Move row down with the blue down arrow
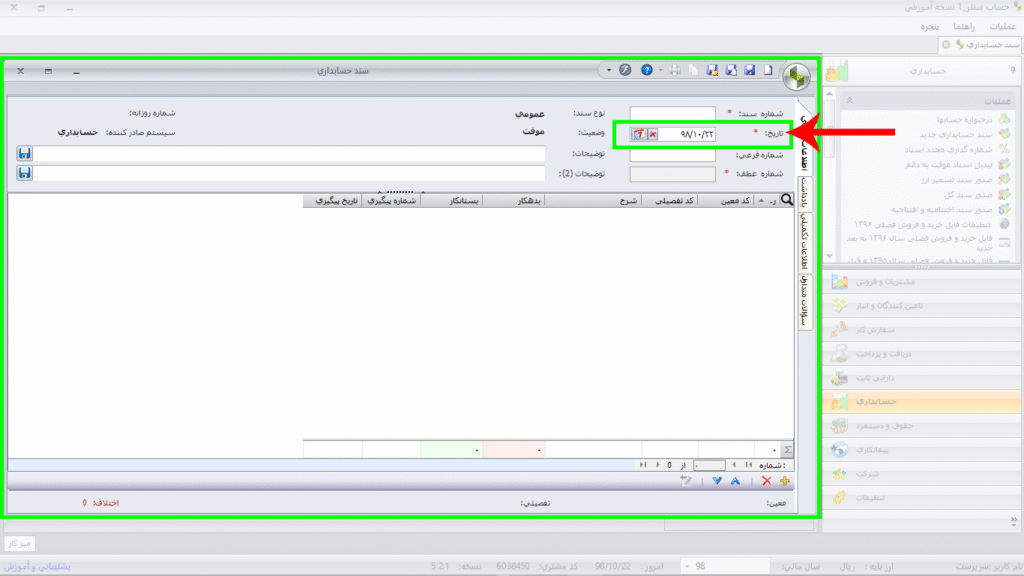 pyautogui.click(x=717, y=481)
